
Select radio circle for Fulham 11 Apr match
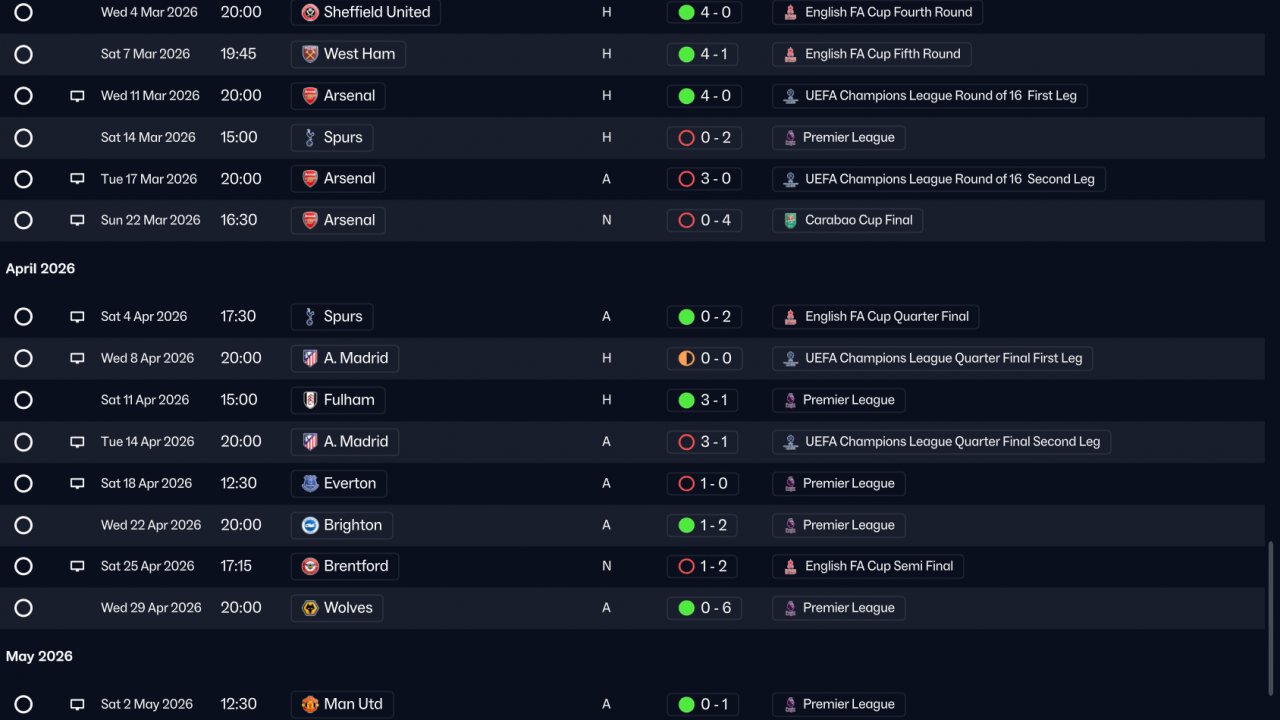pos(24,400)
